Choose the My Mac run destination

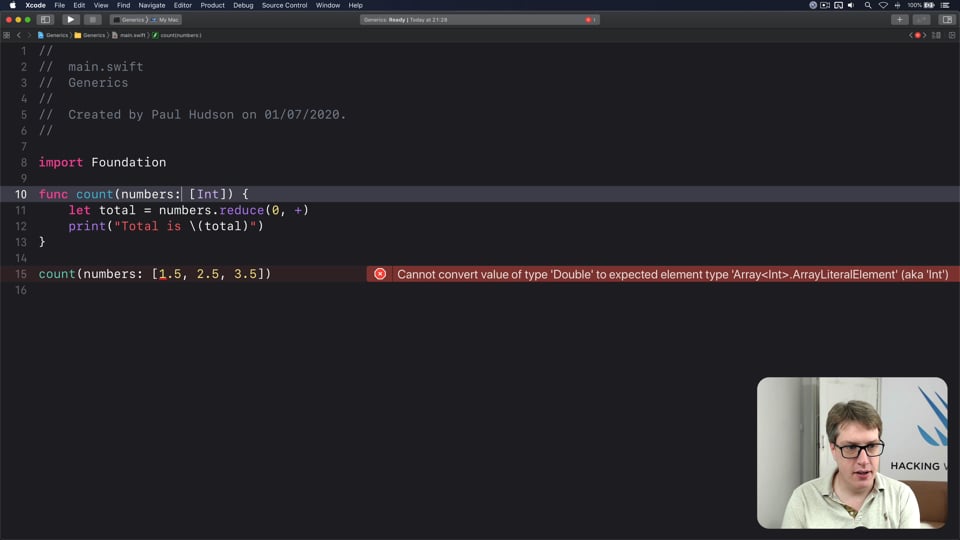tap(166, 20)
